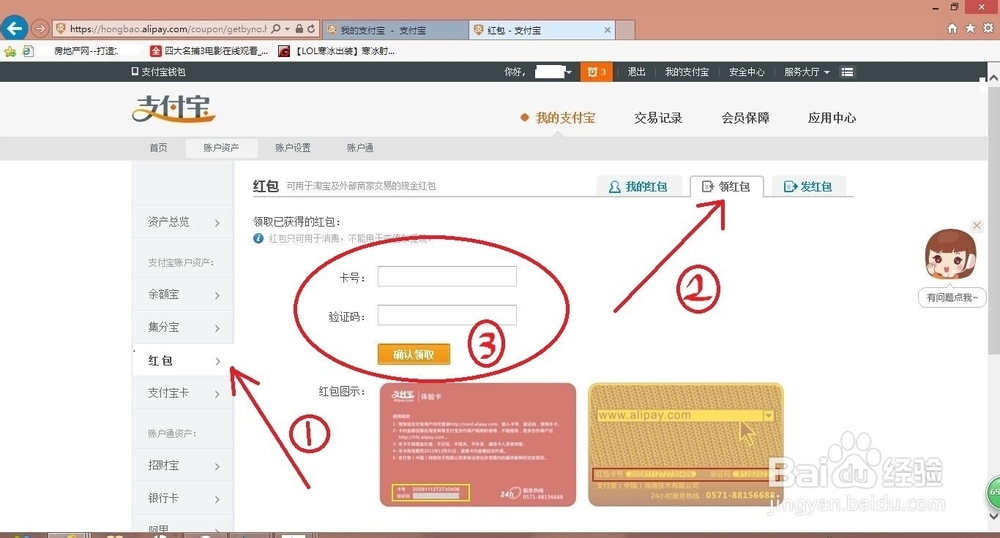
Task: Click 退出 logout link
Action: click(636, 72)
